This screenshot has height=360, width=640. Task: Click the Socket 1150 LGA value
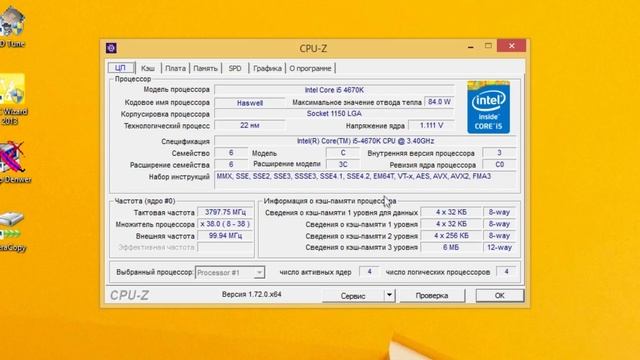coord(334,113)
